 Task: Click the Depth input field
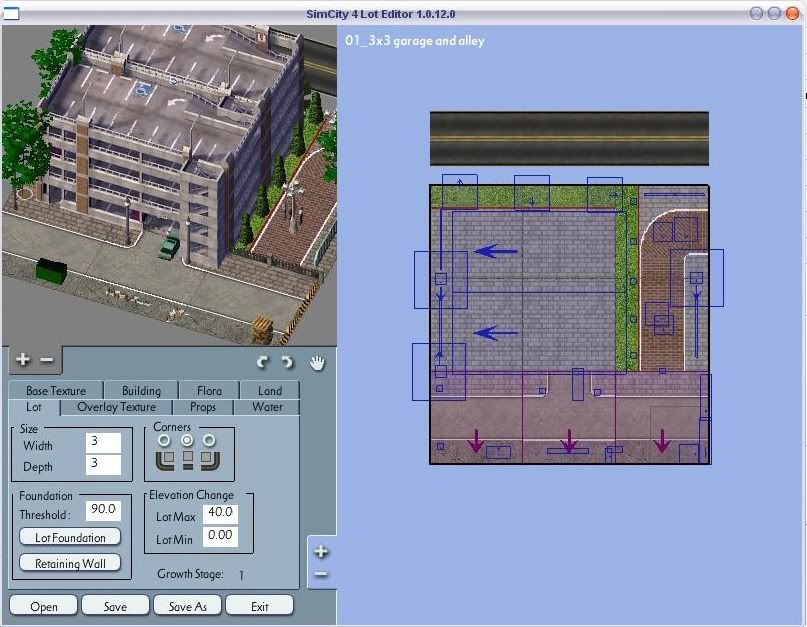[x=103, y=464]
